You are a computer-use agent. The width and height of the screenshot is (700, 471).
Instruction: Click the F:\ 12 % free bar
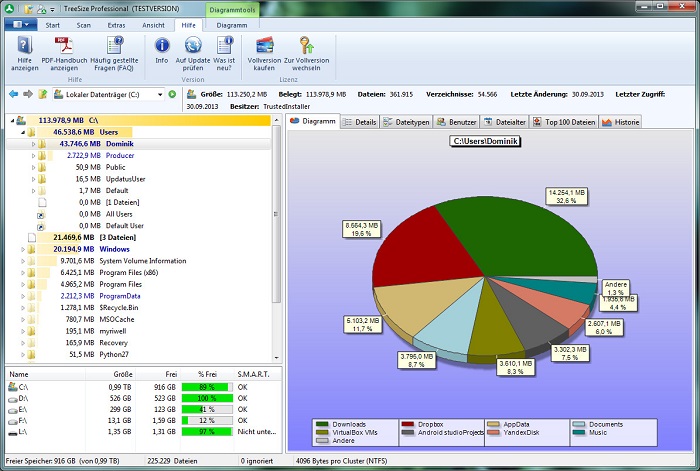(207, 421)
